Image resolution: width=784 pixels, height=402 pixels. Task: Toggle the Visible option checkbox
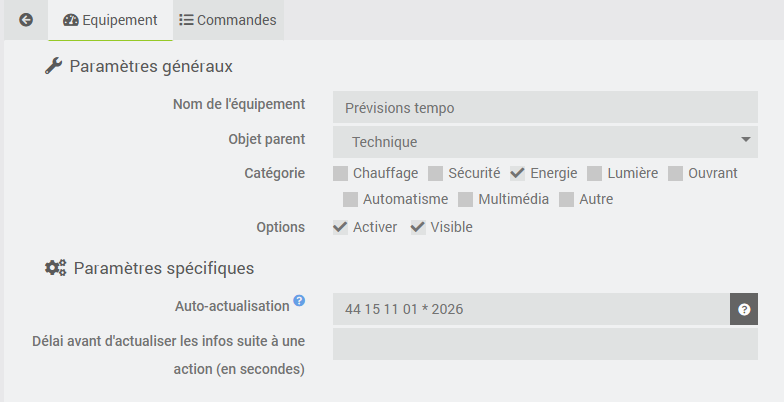(x=418, y=227)
